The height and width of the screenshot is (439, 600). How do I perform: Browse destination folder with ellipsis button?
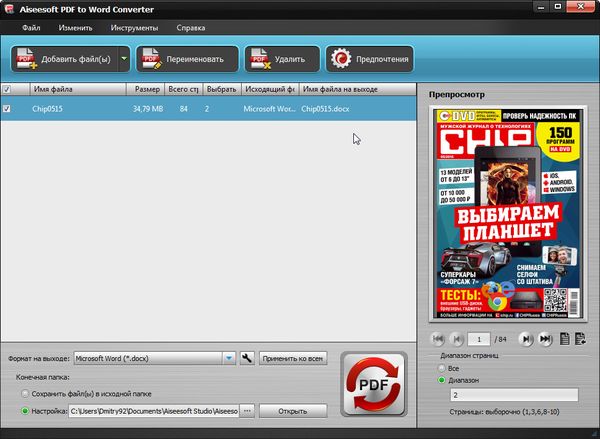click(x=247, y=411)
